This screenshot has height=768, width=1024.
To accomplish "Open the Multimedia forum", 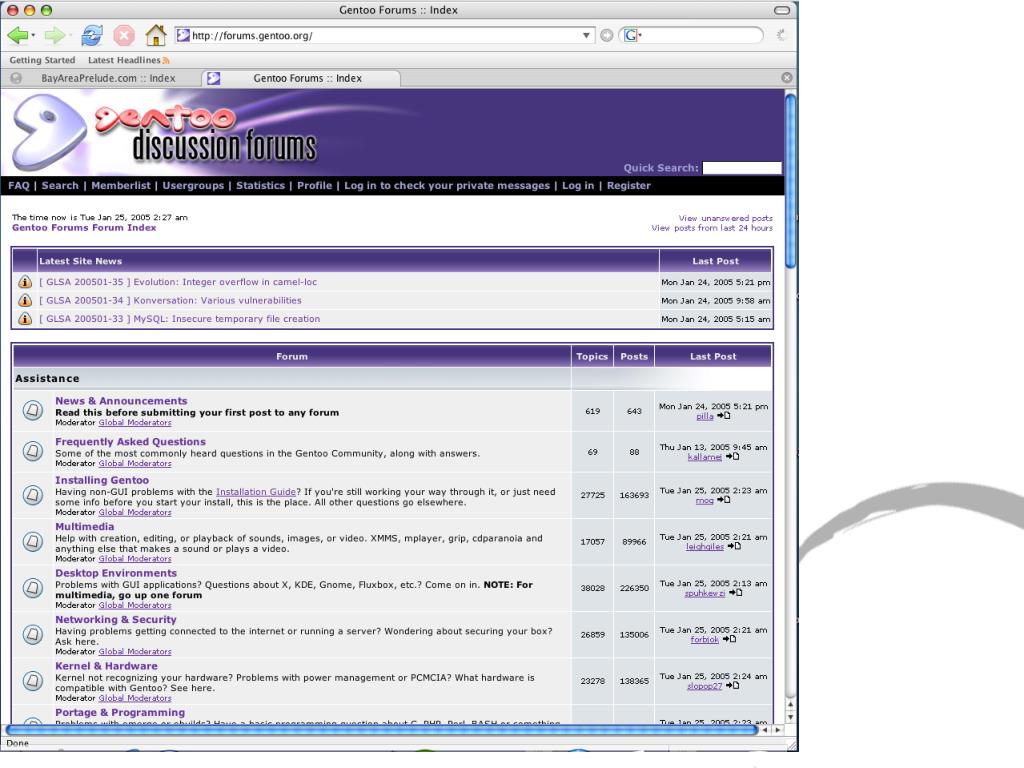I will (x=85, y=526).
